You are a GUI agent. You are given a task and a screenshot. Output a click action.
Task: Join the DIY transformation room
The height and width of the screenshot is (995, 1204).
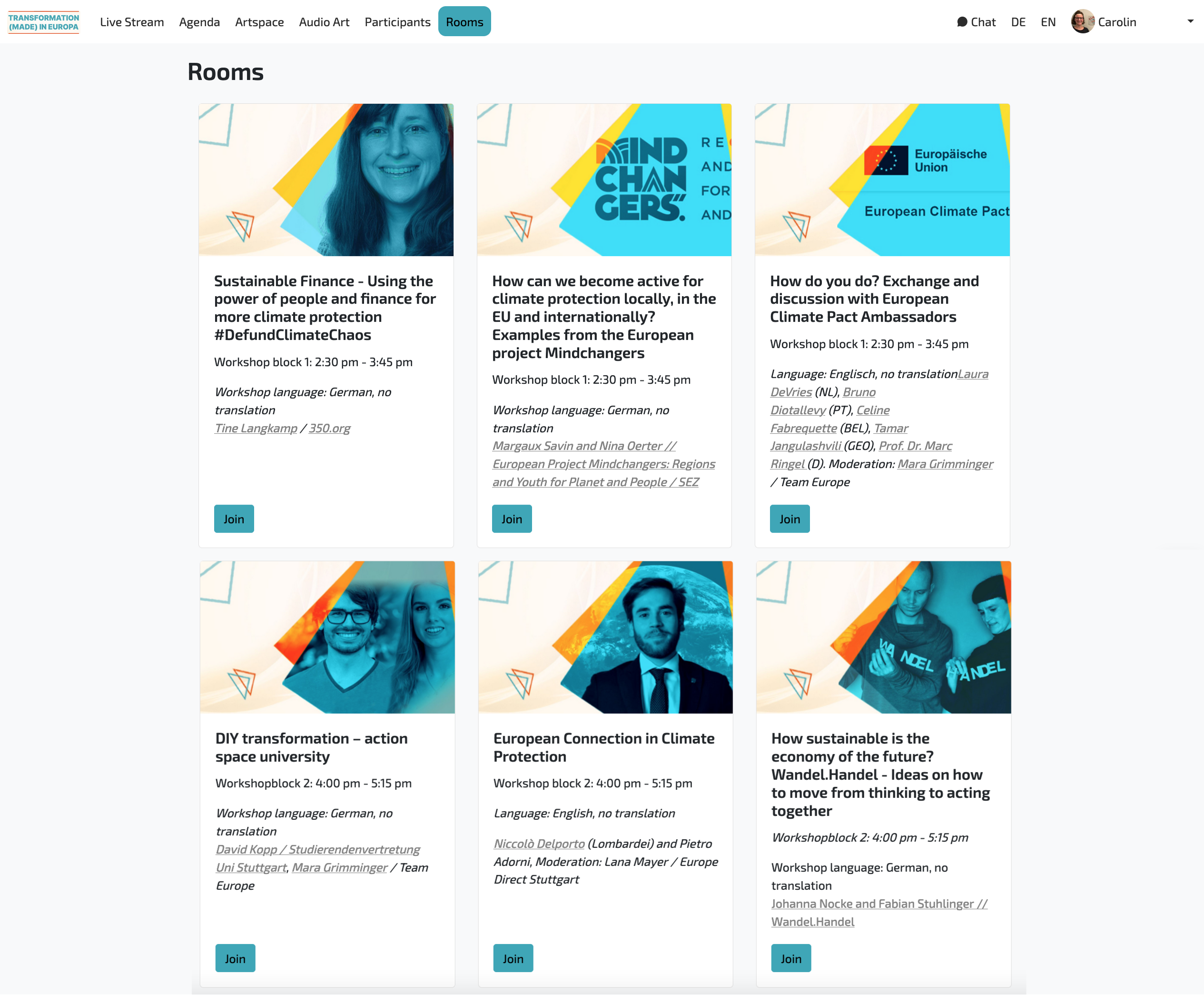(235, 958)
